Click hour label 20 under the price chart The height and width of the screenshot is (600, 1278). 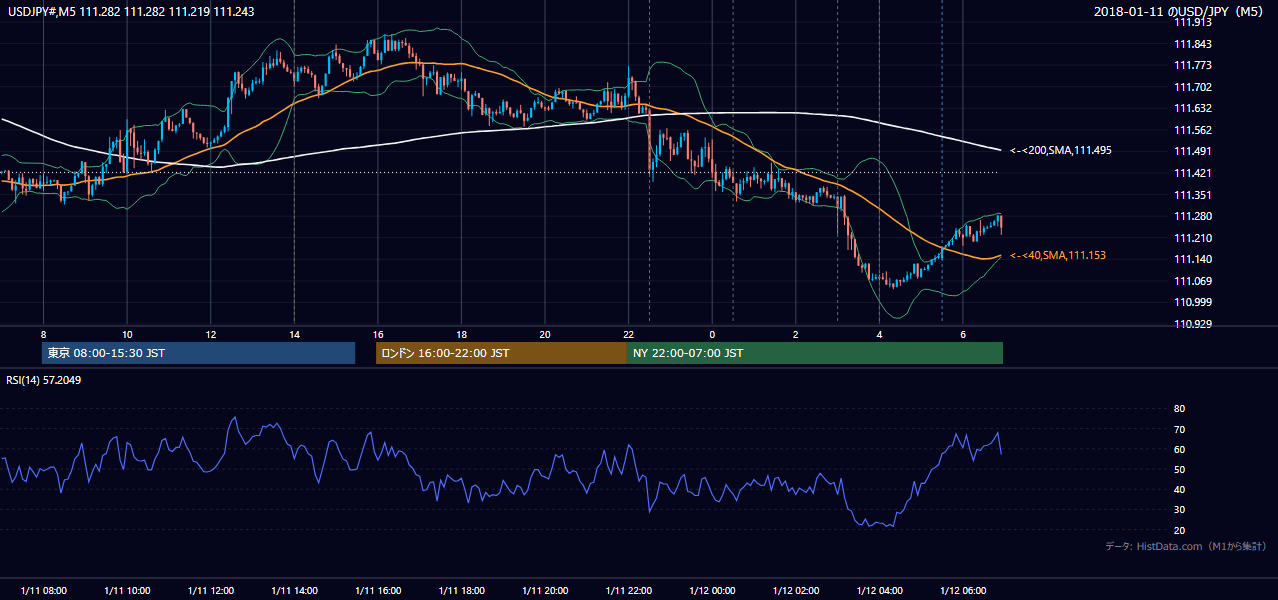point(544,334)
